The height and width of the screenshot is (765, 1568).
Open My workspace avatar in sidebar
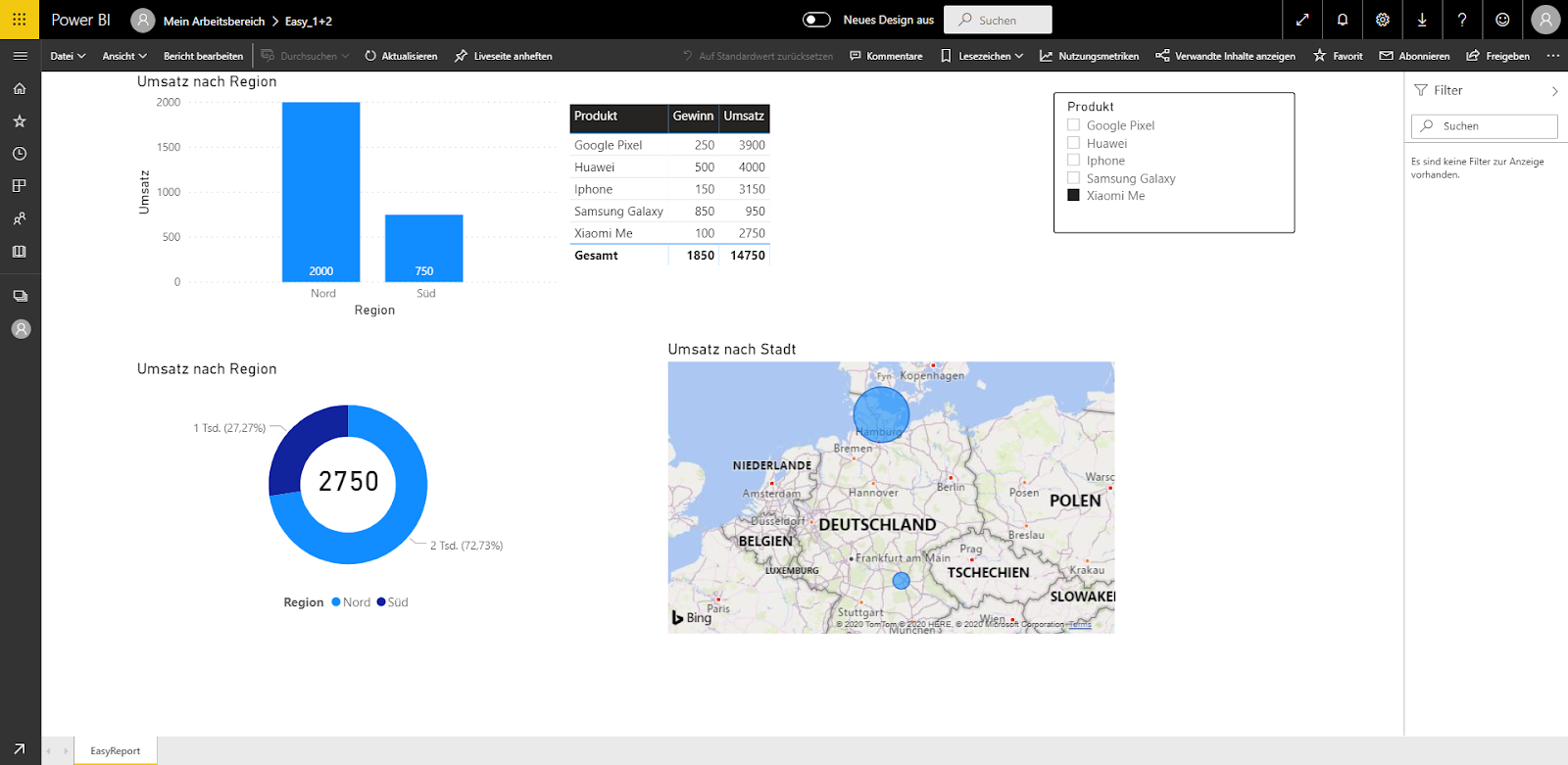click(x=21, y=329)
